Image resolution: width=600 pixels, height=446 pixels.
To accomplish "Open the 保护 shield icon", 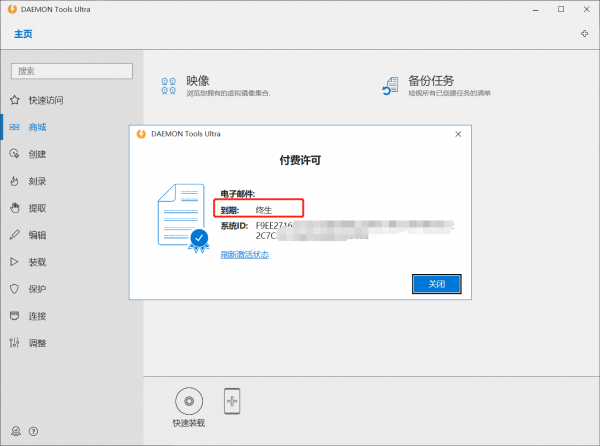I will (x=14, y=289).
